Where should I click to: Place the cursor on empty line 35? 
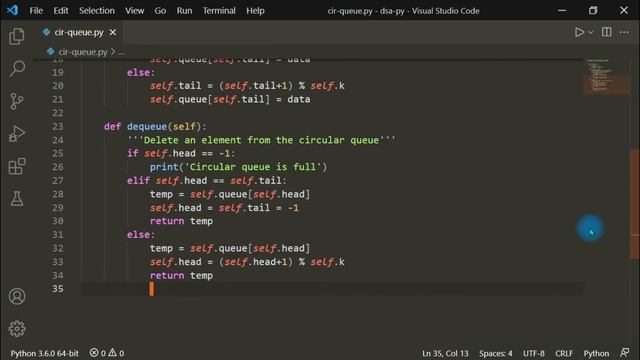click(x=332, y=289)
